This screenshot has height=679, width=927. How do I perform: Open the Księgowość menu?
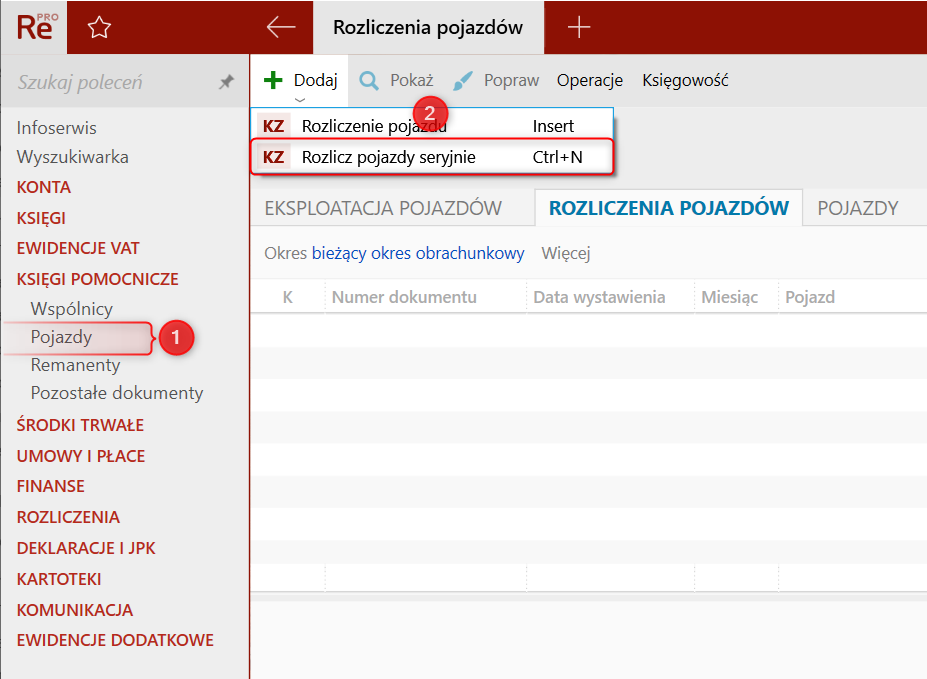pyautogui.click(x=685, y=80)
